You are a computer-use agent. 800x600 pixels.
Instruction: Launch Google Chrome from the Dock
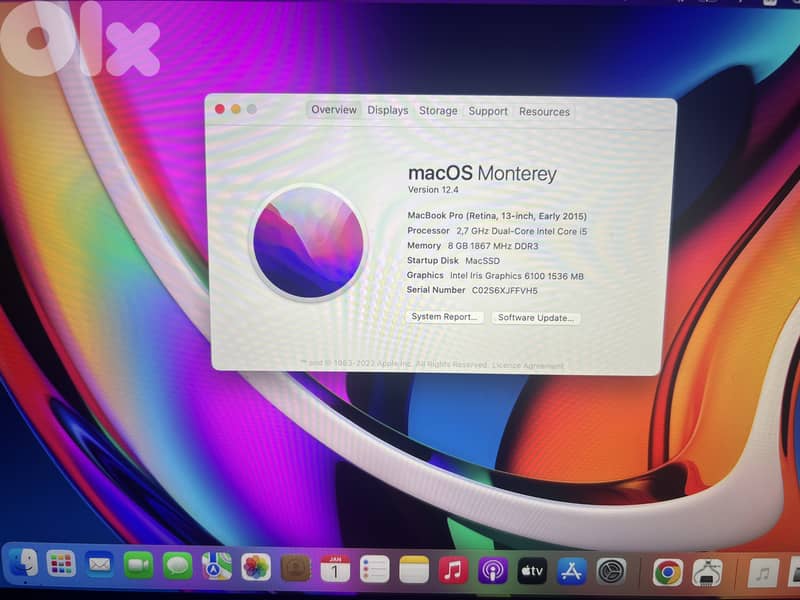click(667, 573)
